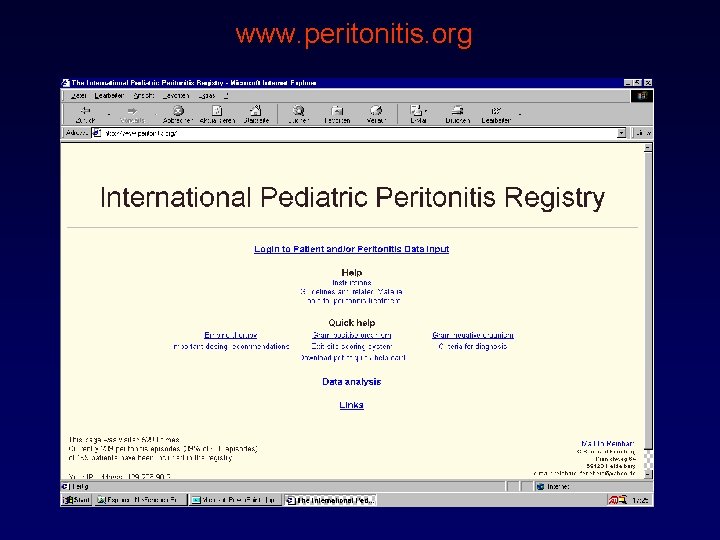Click the Fertig status bar text

[x=80, y=486]
